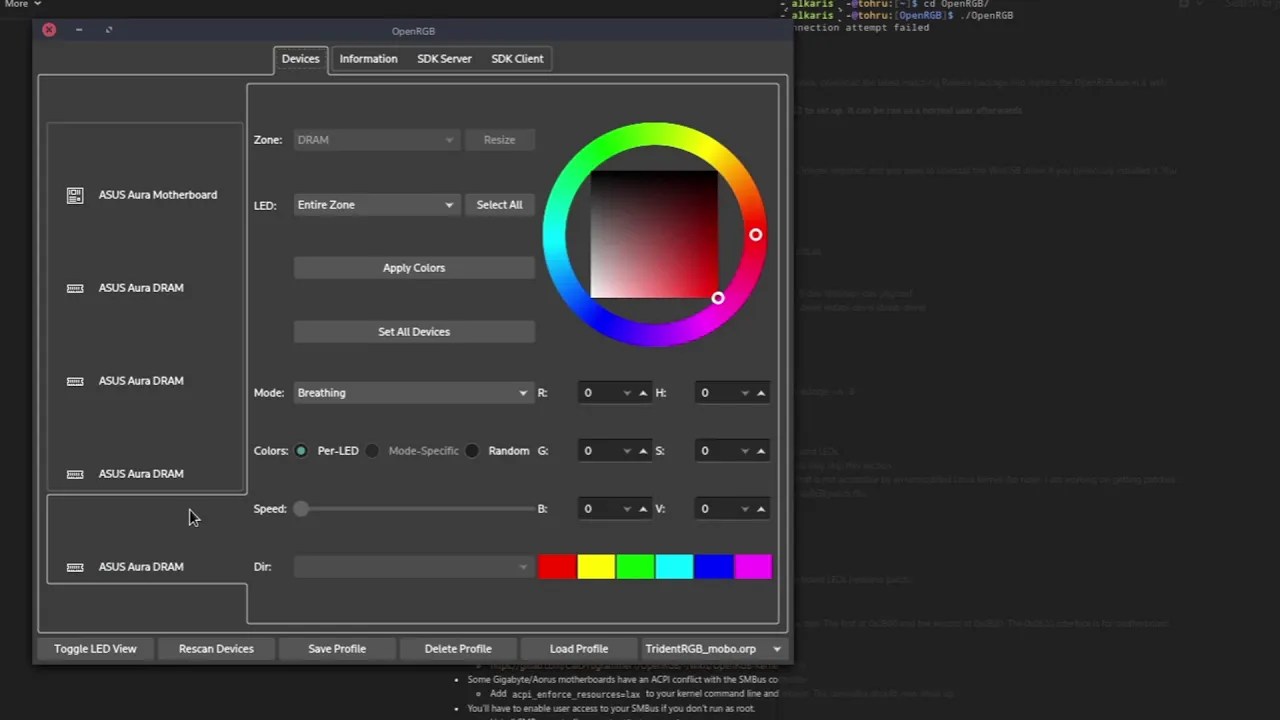The height and width of the screenshot is (720, 1280).
Task: Increase the S value with up arrow
Action: click(761, 451)
